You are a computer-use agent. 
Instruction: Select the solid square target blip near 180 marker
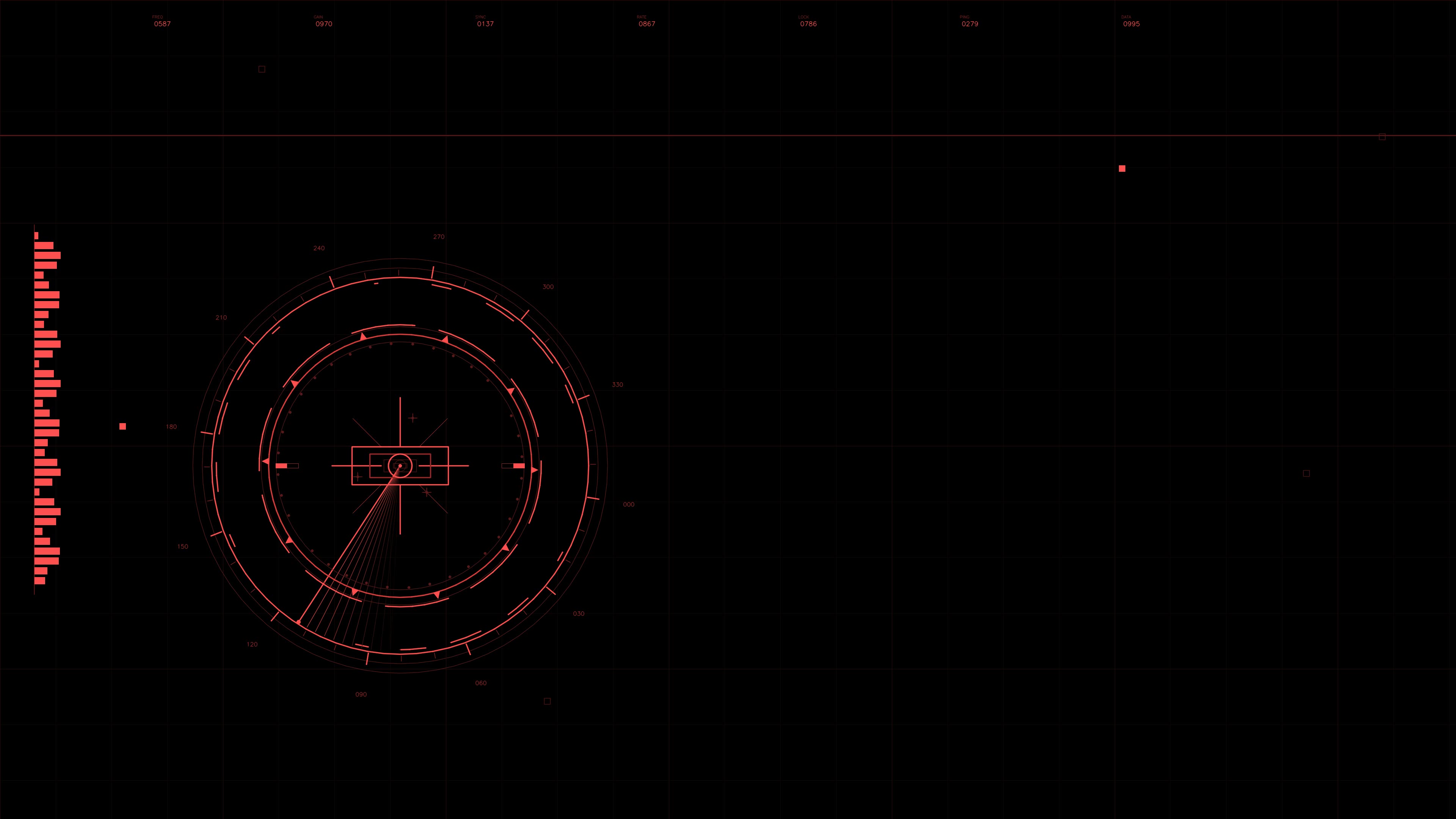(x=122, y=426)
